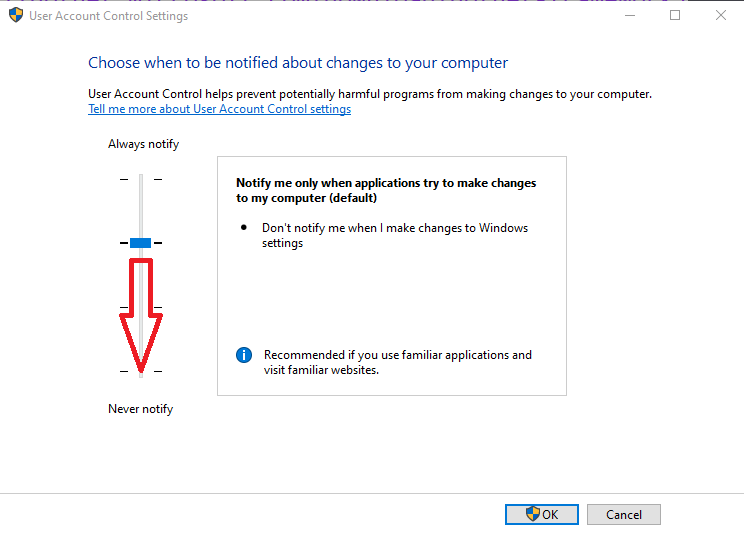Screen dimensions: 744x551
Task: Click the 'User Account Control Settings' window title
Action: click(x=109, y=16)
